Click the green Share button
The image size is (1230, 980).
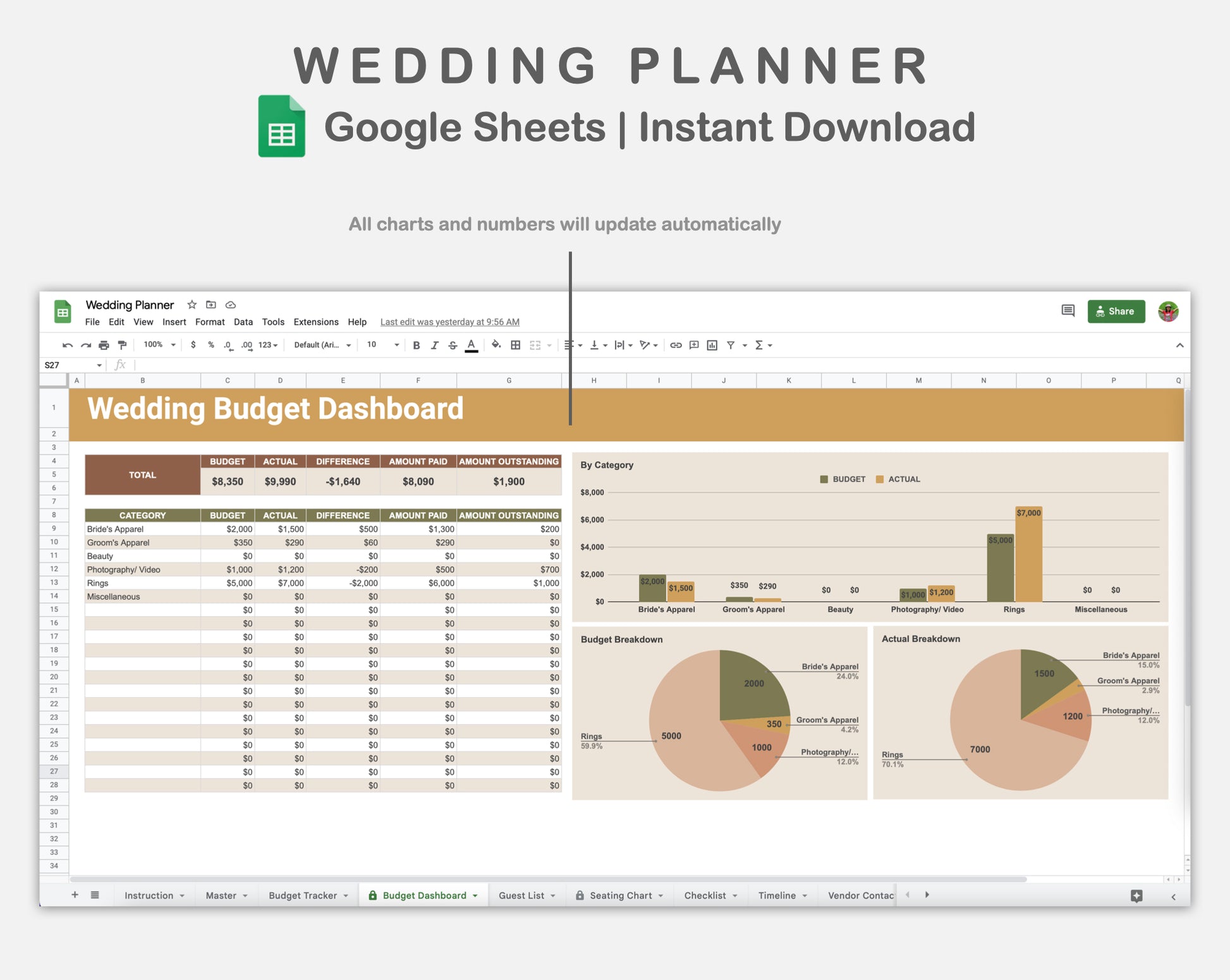pyautogui.click(x=1116, y=312)
